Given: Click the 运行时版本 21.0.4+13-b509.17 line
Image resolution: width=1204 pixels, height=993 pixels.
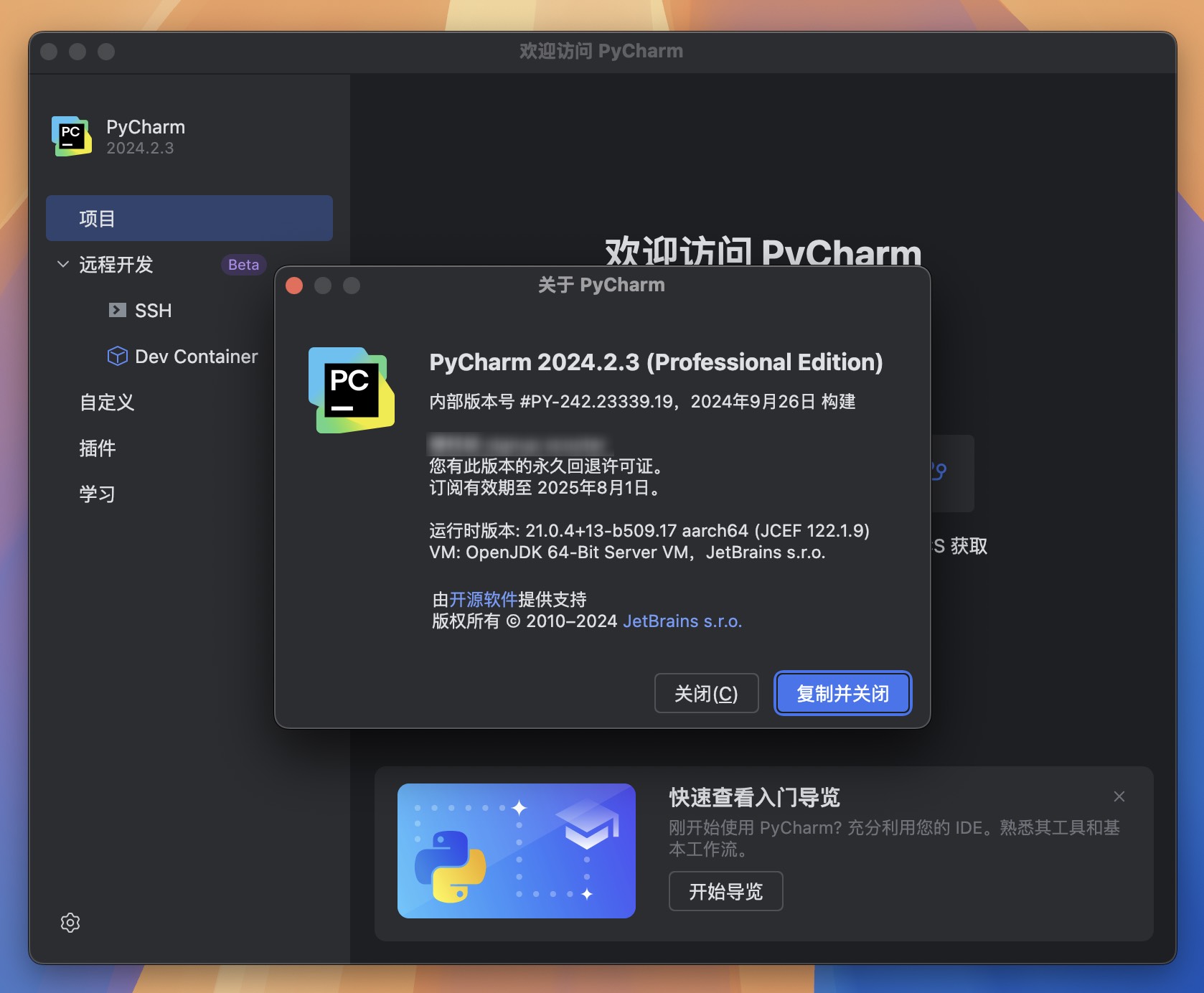Looking at the screenshot, I should 649,531.
